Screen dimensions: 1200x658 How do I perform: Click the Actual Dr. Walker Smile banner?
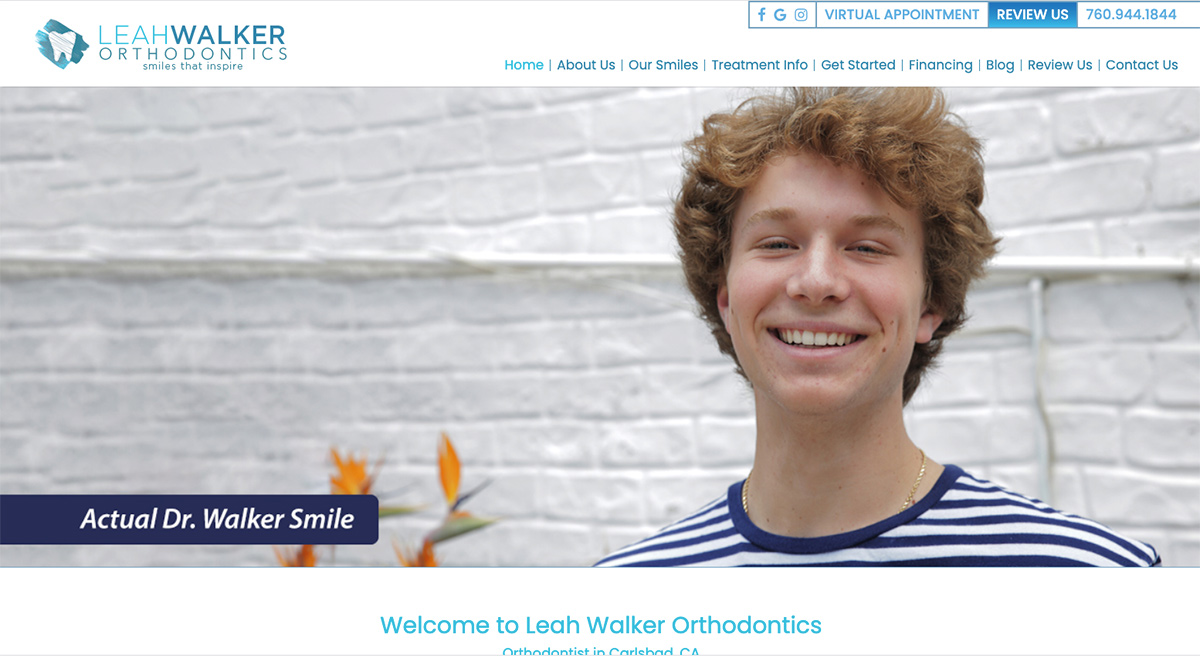pyautogui.click(x=189, y=520)
